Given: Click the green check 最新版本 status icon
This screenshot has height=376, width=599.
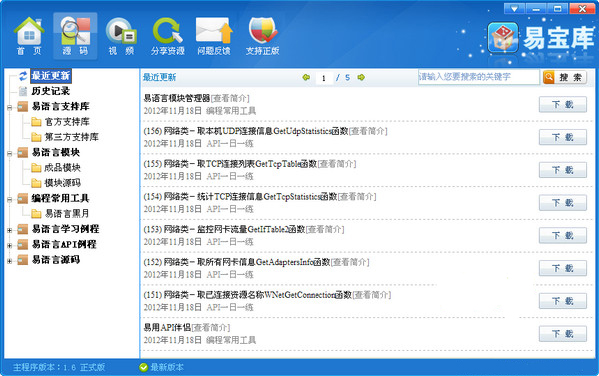Looking at the screenshot, I should (144, 367).
